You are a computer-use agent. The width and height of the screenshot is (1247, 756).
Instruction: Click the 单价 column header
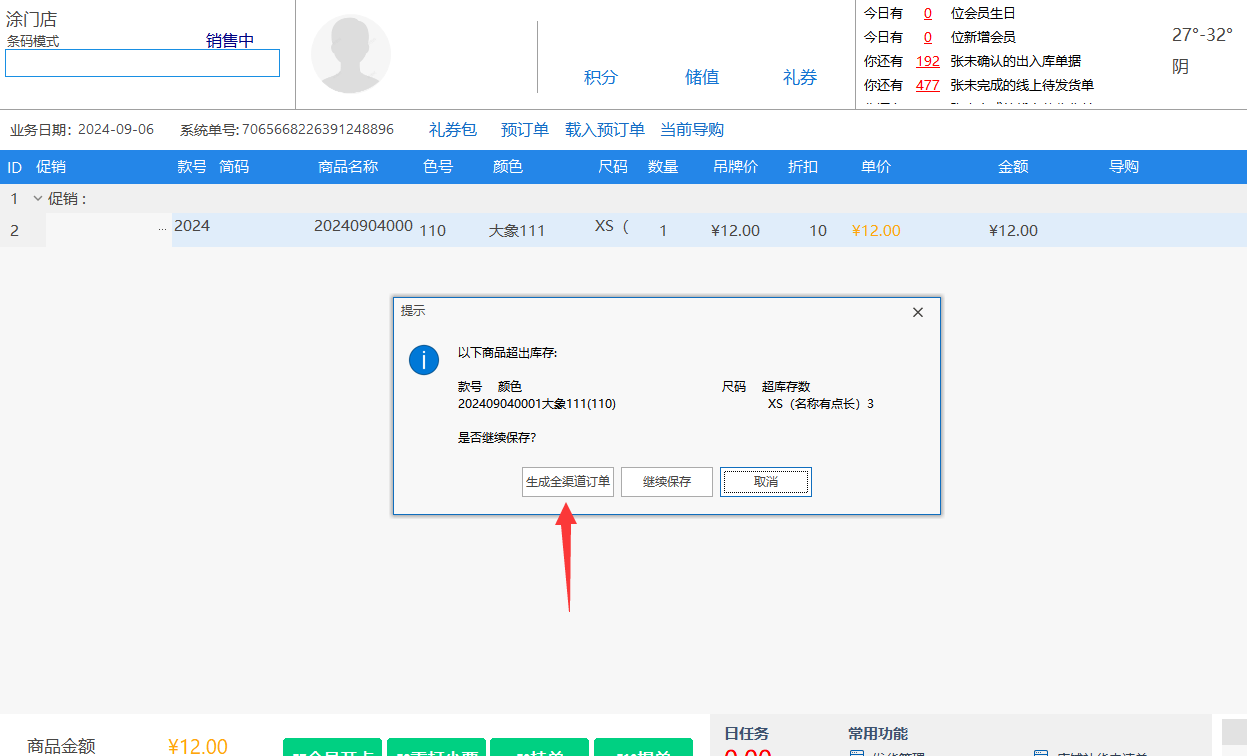pos(876,167)
